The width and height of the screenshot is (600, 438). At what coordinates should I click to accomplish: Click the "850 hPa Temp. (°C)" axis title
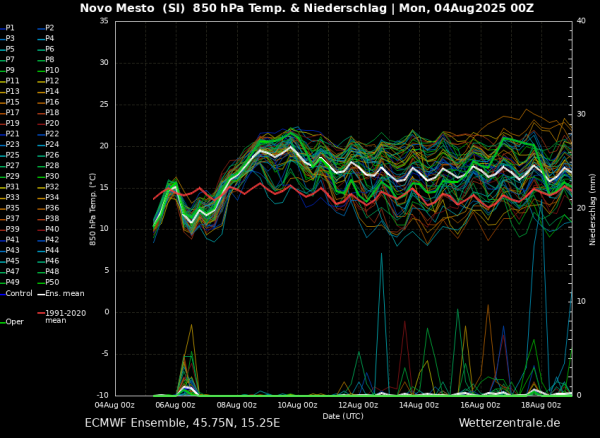(x=93, y=209)
